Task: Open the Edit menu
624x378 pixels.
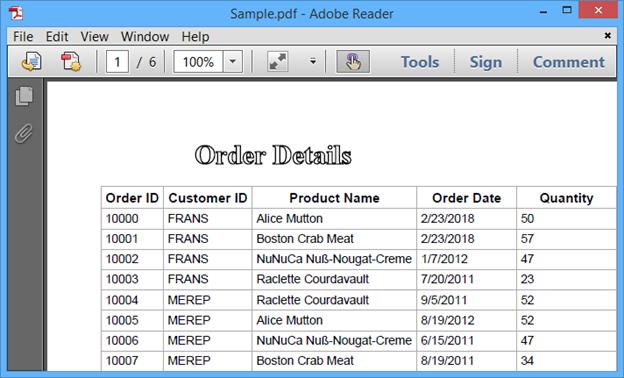Action: [57, 37]
